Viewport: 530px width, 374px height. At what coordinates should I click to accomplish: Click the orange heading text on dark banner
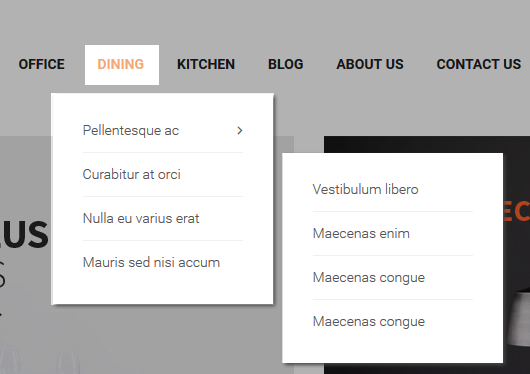click(516, 211)
